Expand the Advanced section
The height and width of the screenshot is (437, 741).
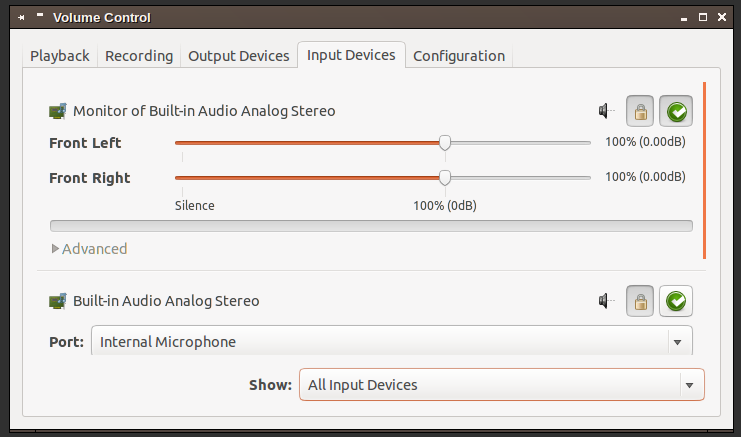click(89, 248)
